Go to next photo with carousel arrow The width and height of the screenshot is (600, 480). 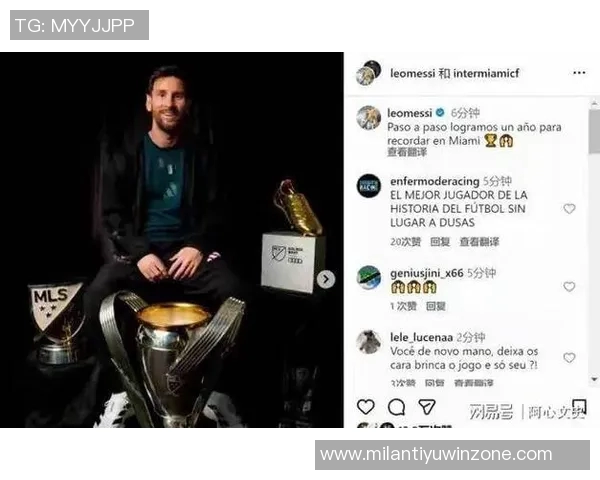point(326,279)
